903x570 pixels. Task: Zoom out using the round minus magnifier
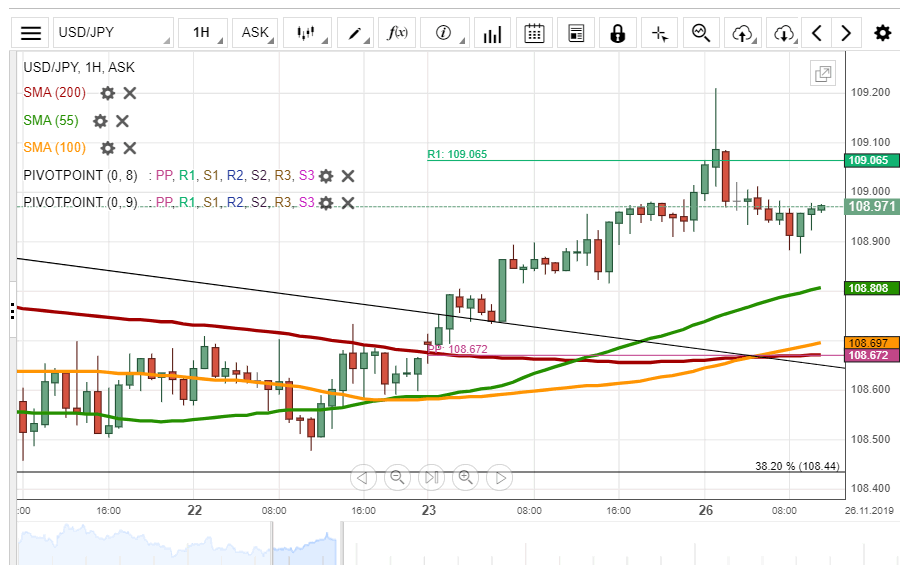[x=397, y=477]
